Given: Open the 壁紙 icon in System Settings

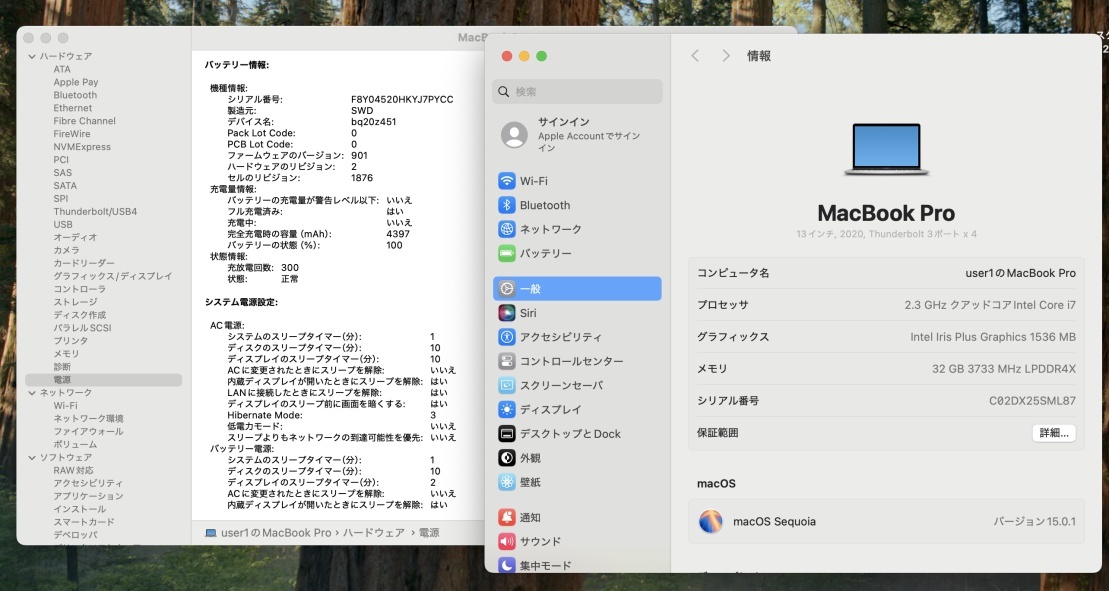Looking at the screenshot, I should click(x=506, y=482).
